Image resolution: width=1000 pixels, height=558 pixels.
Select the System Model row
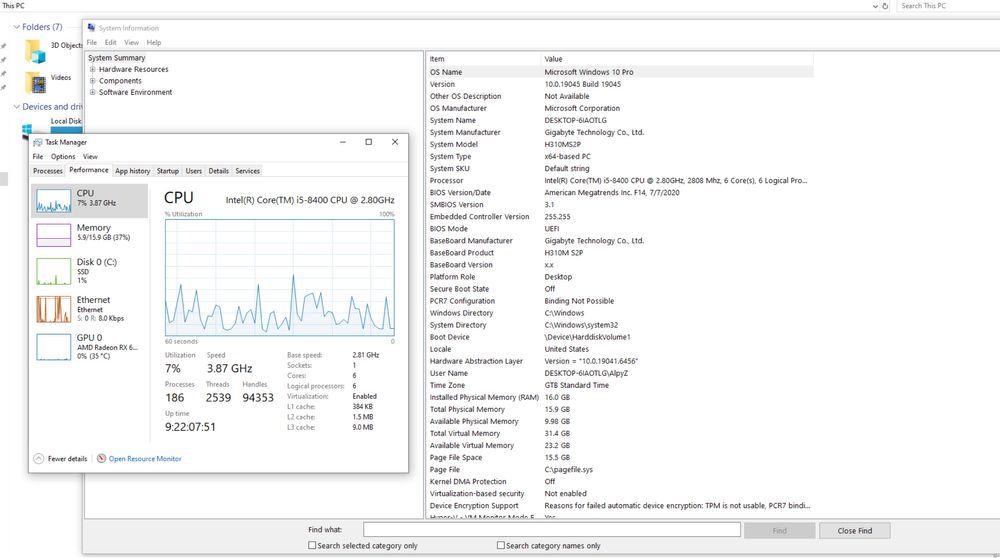coord(620,144)
